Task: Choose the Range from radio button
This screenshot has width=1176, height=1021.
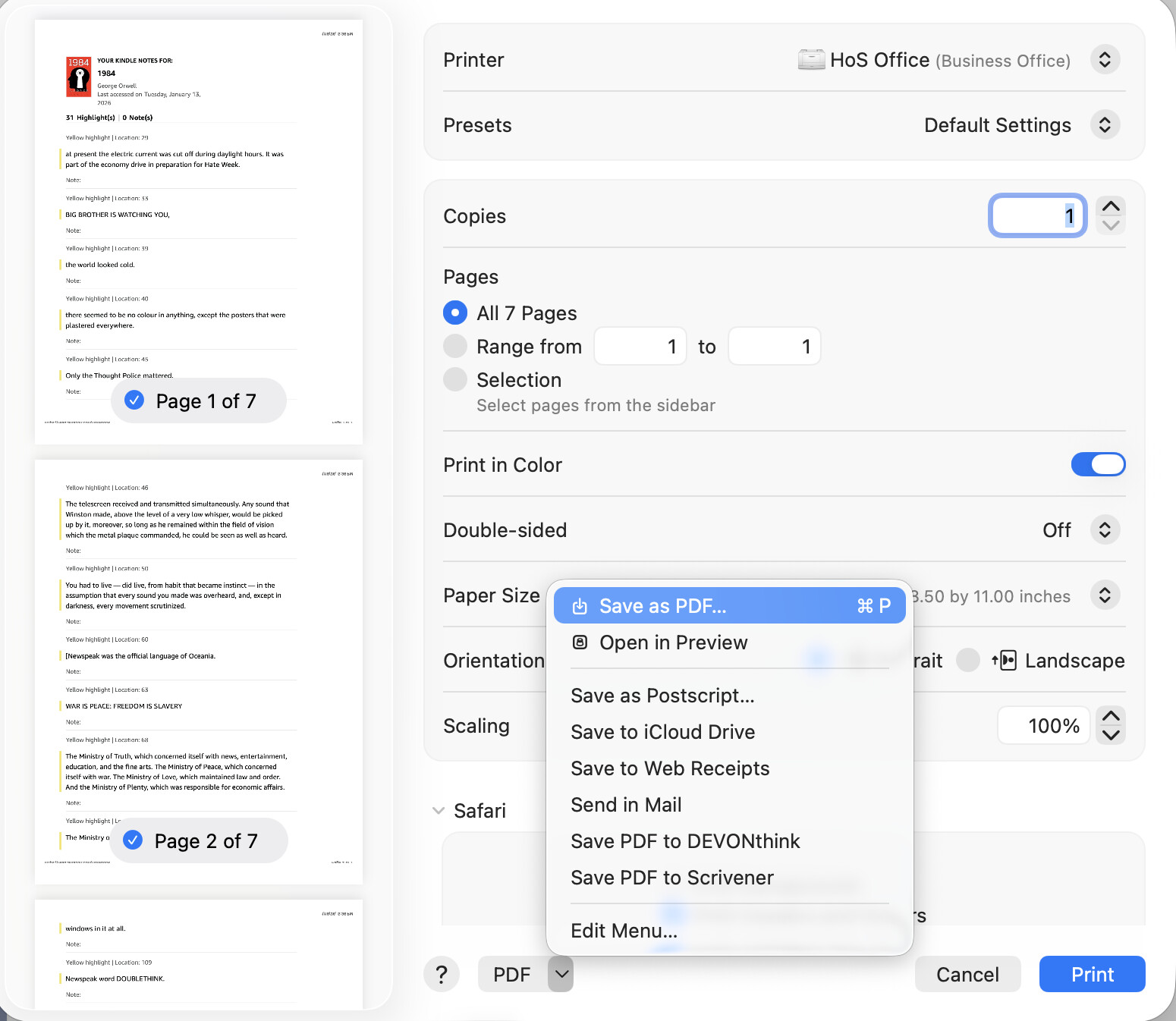Action: 455,346
